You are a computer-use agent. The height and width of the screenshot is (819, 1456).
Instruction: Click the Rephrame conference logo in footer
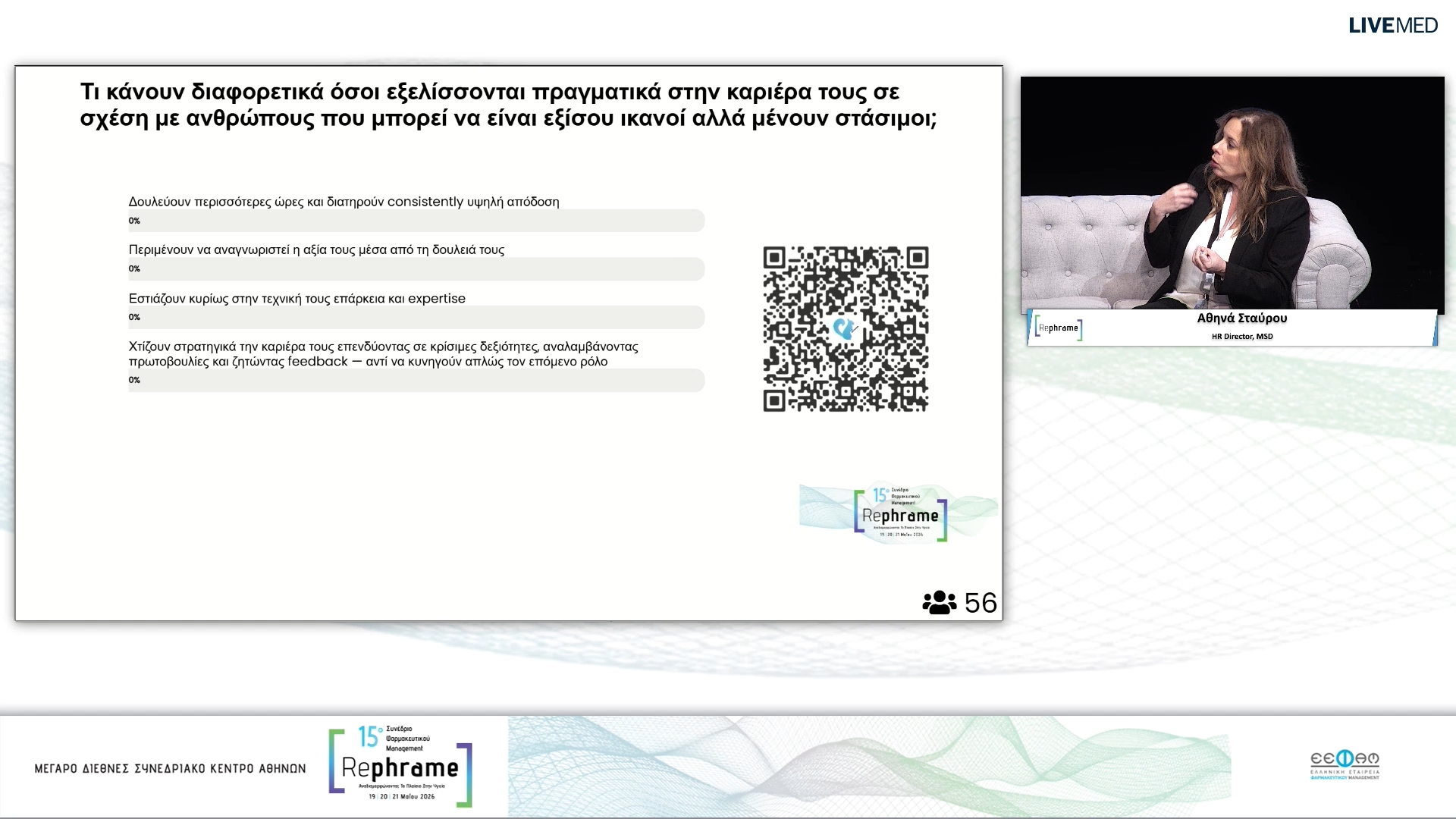coord(400,767)
